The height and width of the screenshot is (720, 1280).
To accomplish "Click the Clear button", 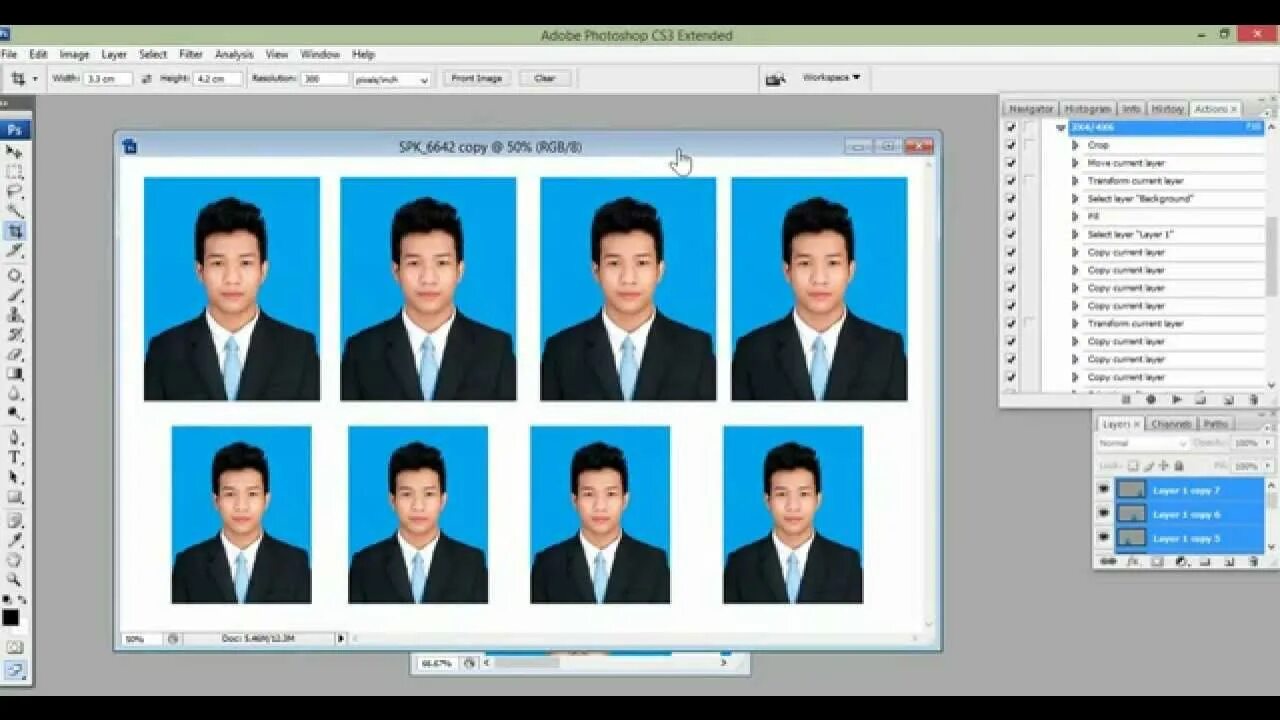I will pyautogui.click(x=545, y=78).
